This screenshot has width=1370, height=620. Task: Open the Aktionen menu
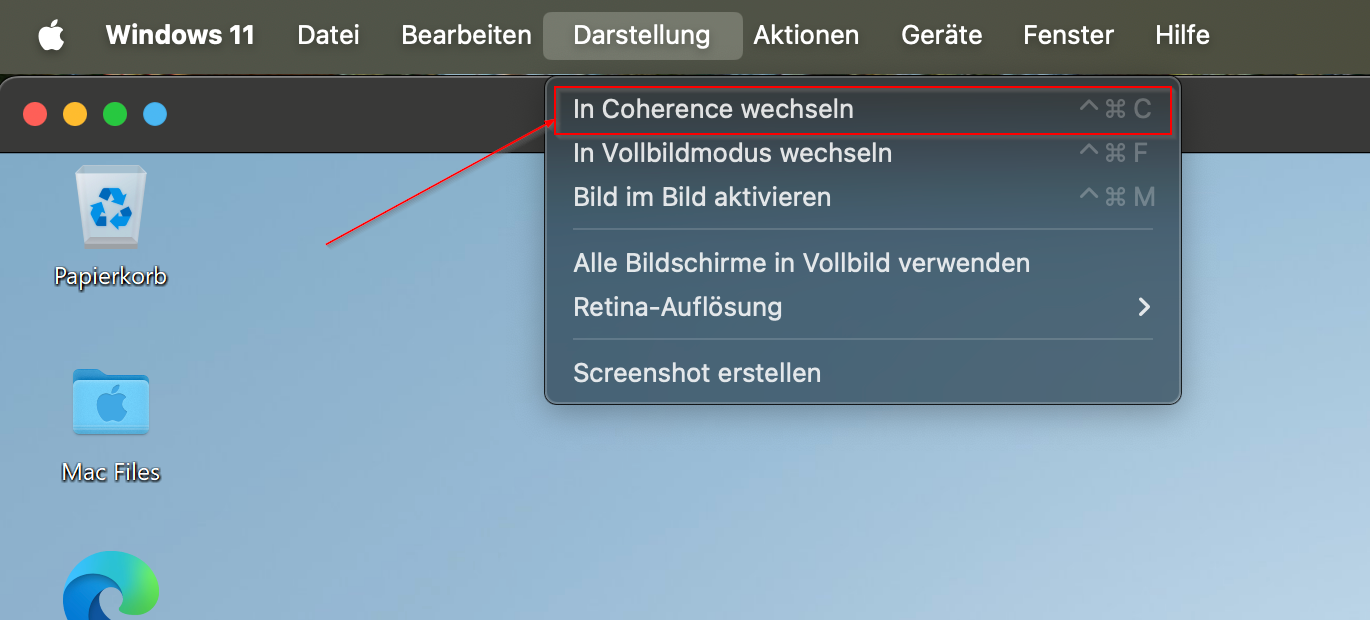tap(806, 35)
